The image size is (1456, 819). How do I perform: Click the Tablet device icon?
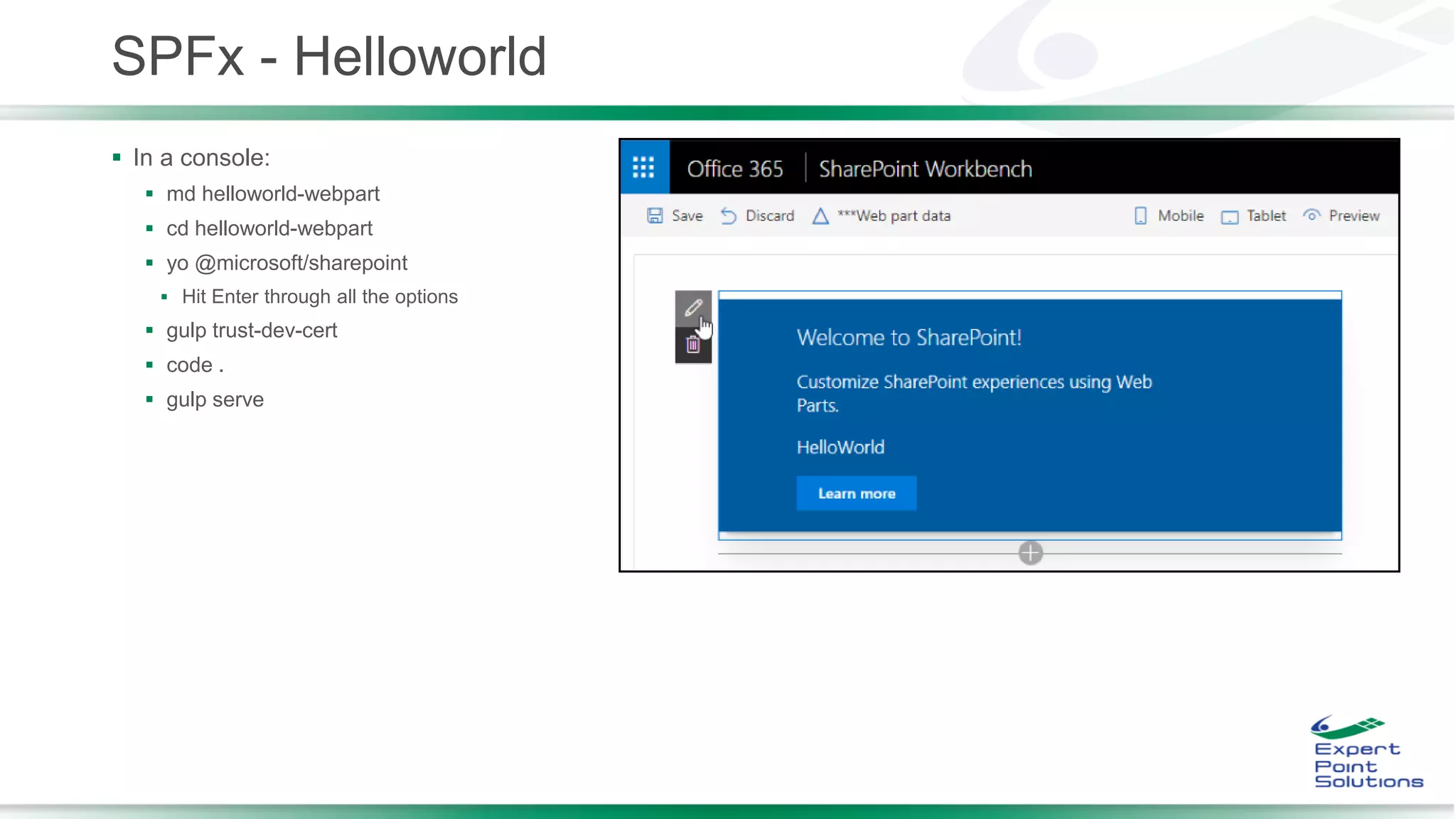[1230, 217]
